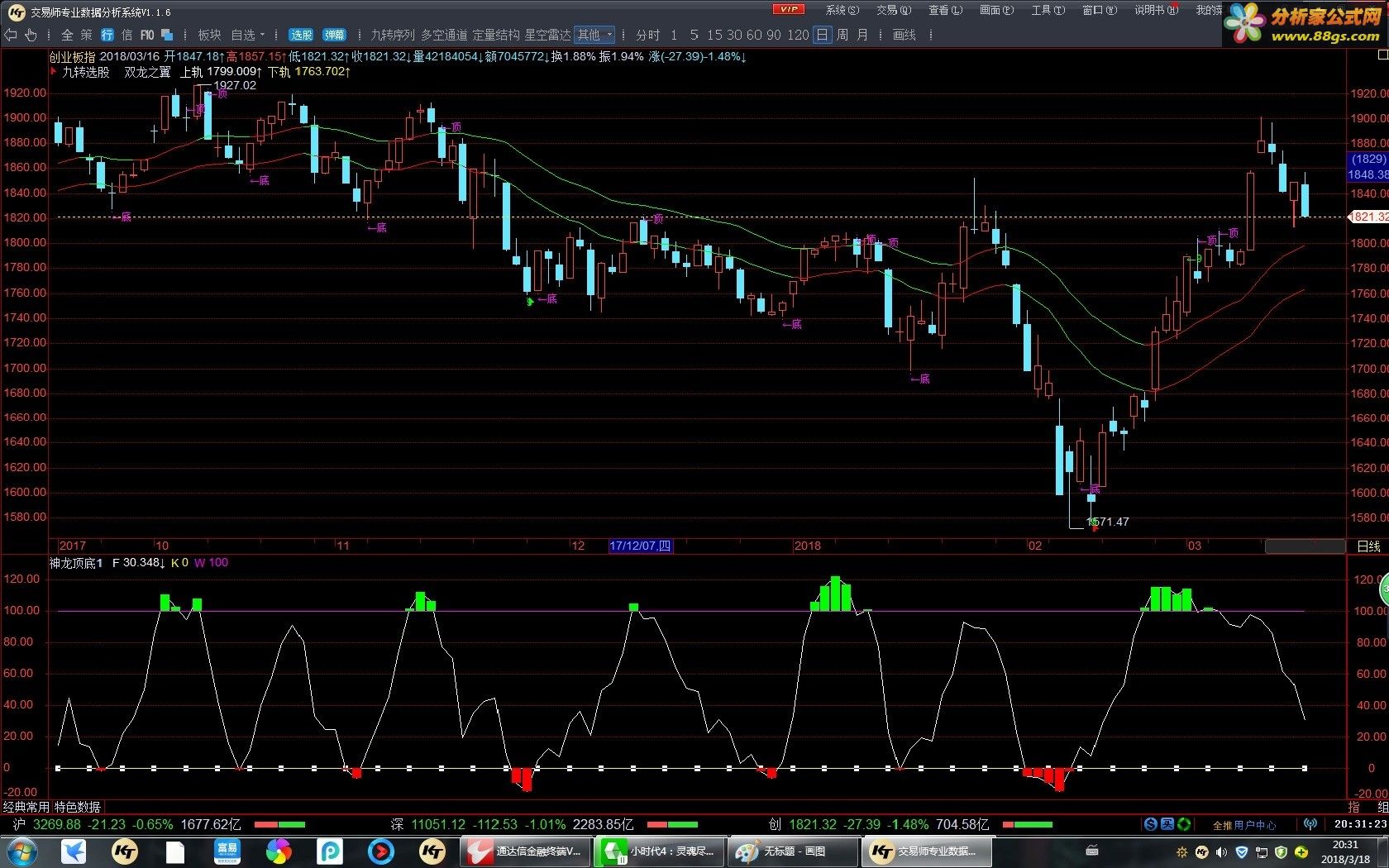Apply the 九转序列 indicator
The width and height of the screenshot is (1389, 868).
(x=393, y=35)
